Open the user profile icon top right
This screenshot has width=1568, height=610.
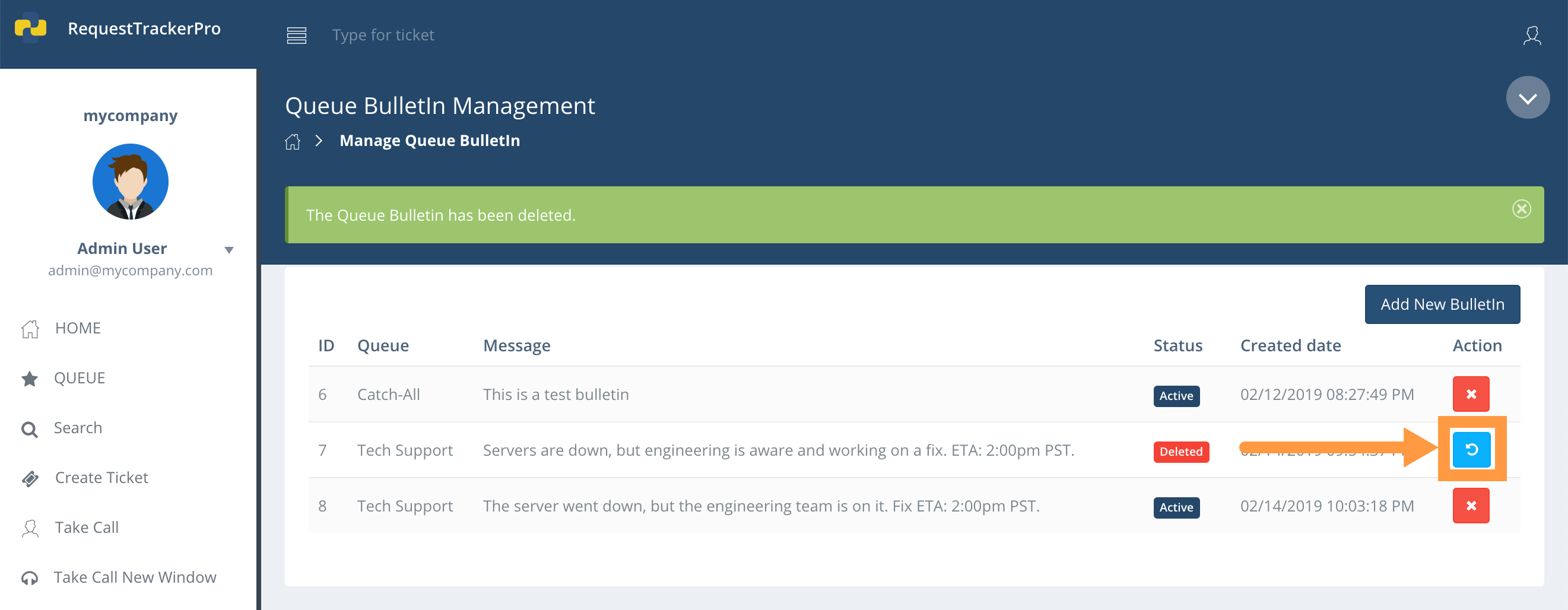[x=1531, y=36]
